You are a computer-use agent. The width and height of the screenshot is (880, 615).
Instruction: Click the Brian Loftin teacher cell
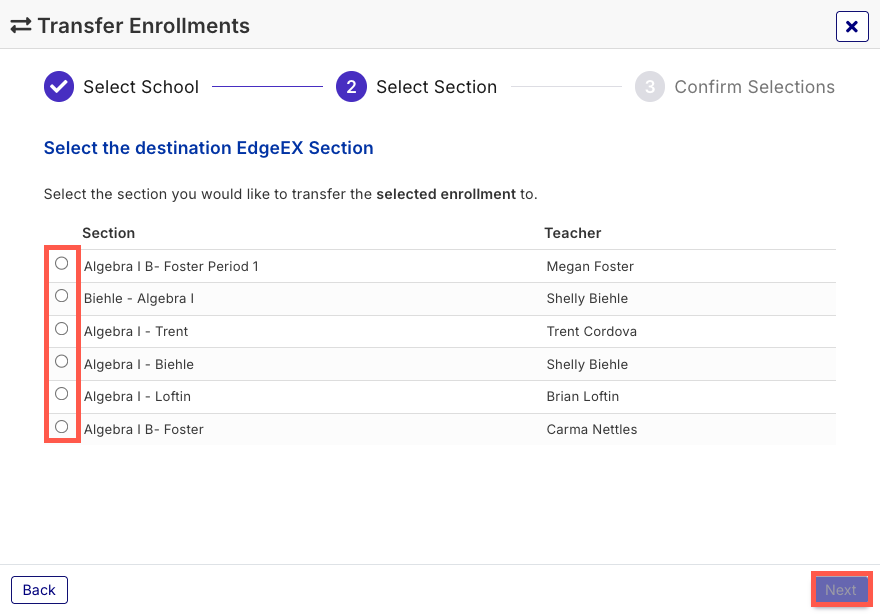click(x=583, y=397)
